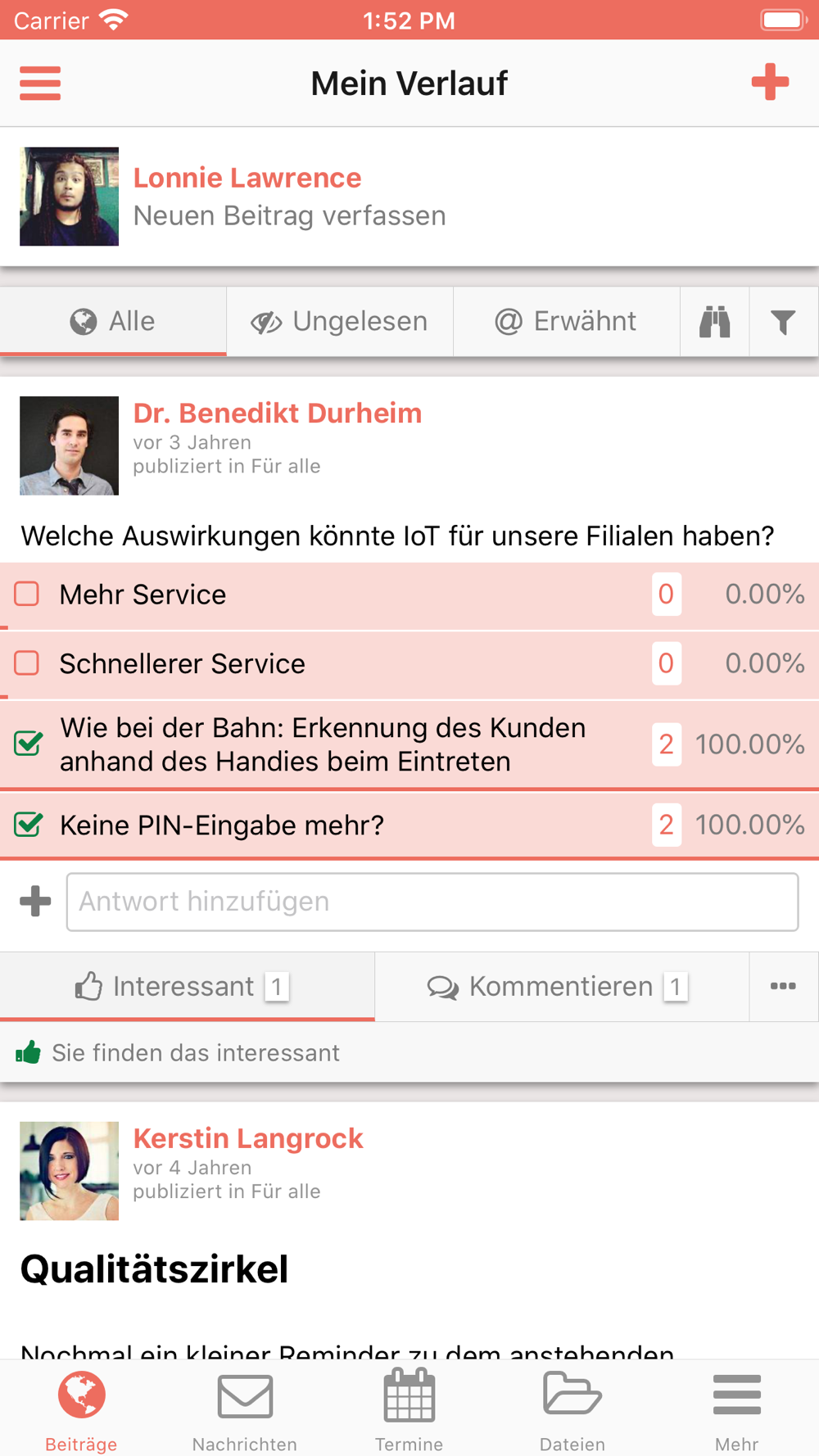
Task: Switch to the Erwähnt tab
Action: pyautogui.click(x=566, y=322)
